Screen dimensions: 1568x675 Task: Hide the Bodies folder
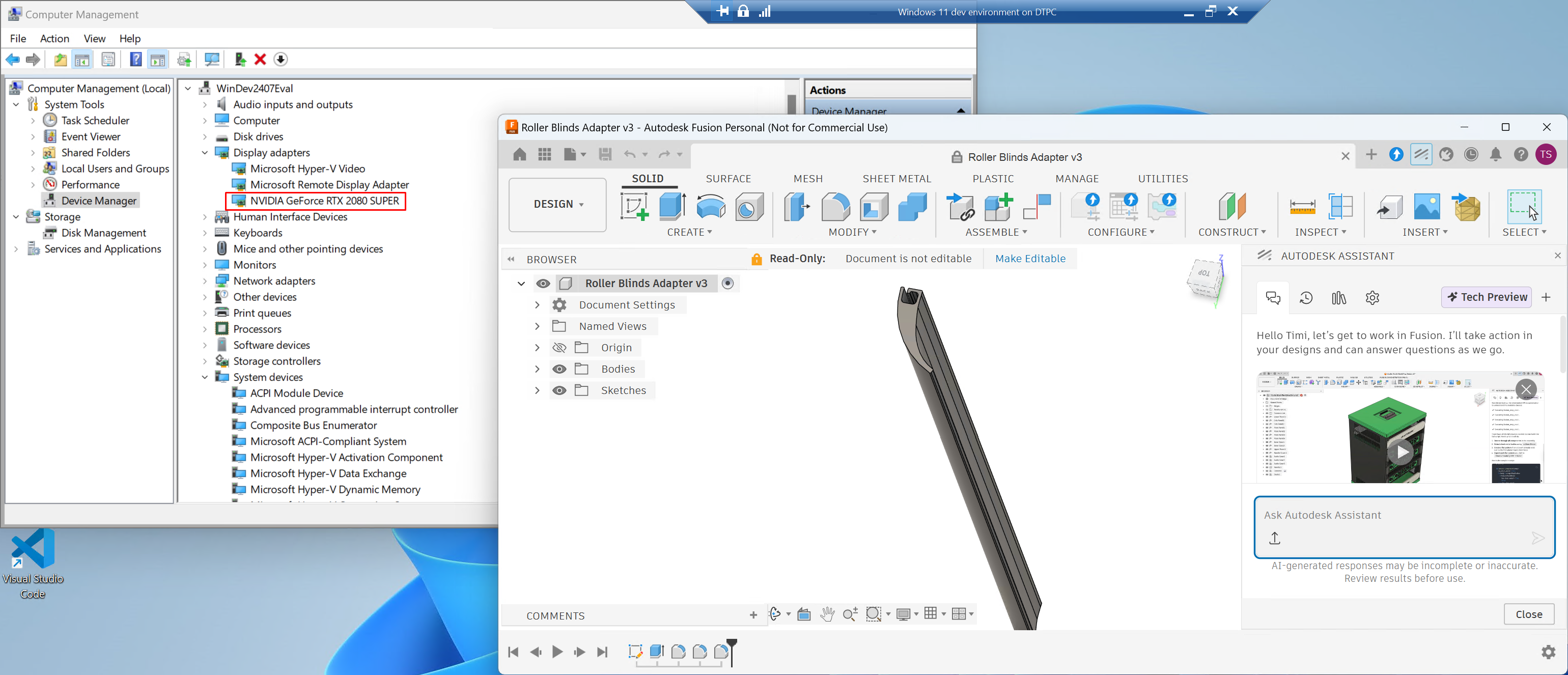[559, 369]
